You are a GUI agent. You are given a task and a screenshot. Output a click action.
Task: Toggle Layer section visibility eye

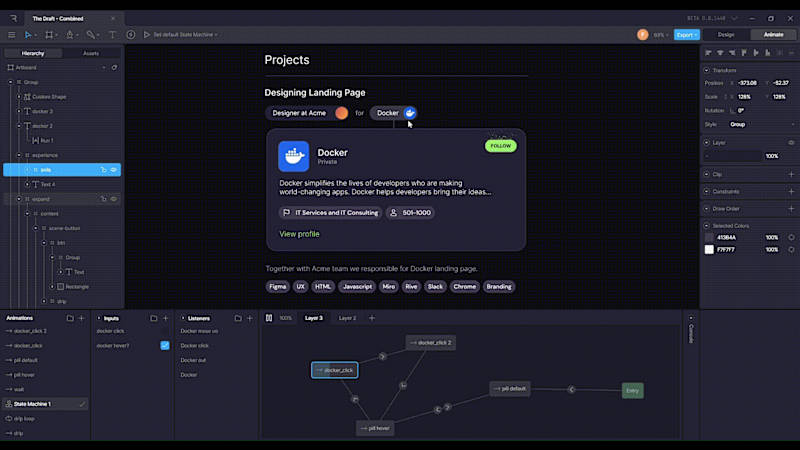click(791, 143)
